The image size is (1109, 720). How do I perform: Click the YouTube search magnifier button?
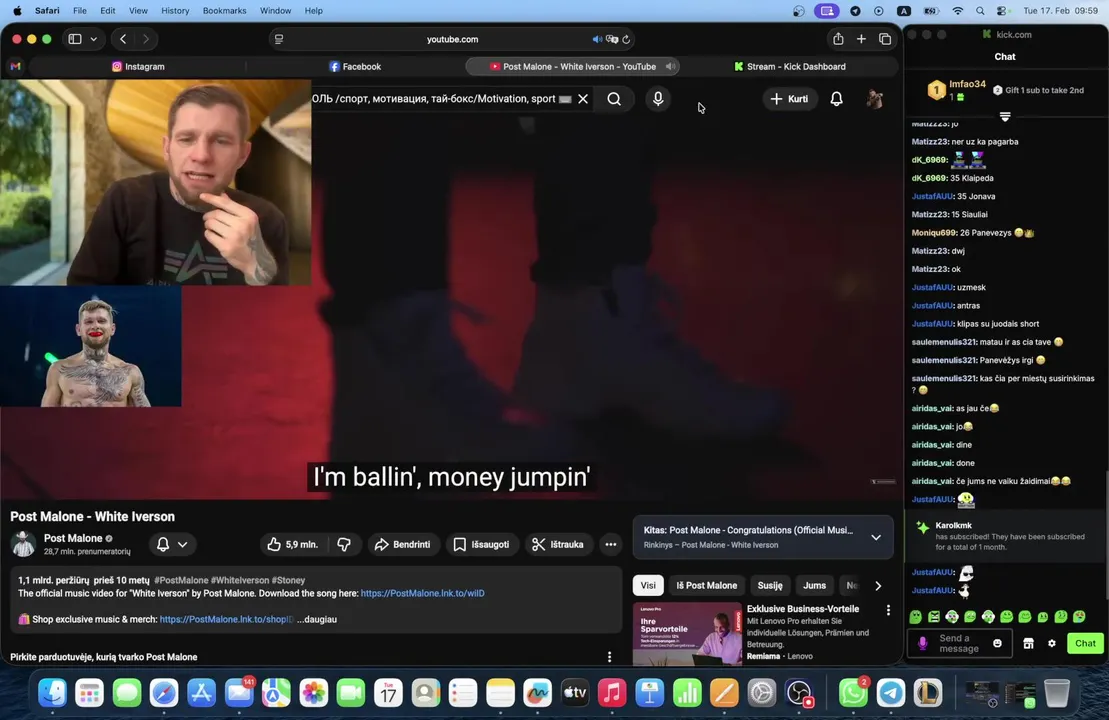coord(614,99)
